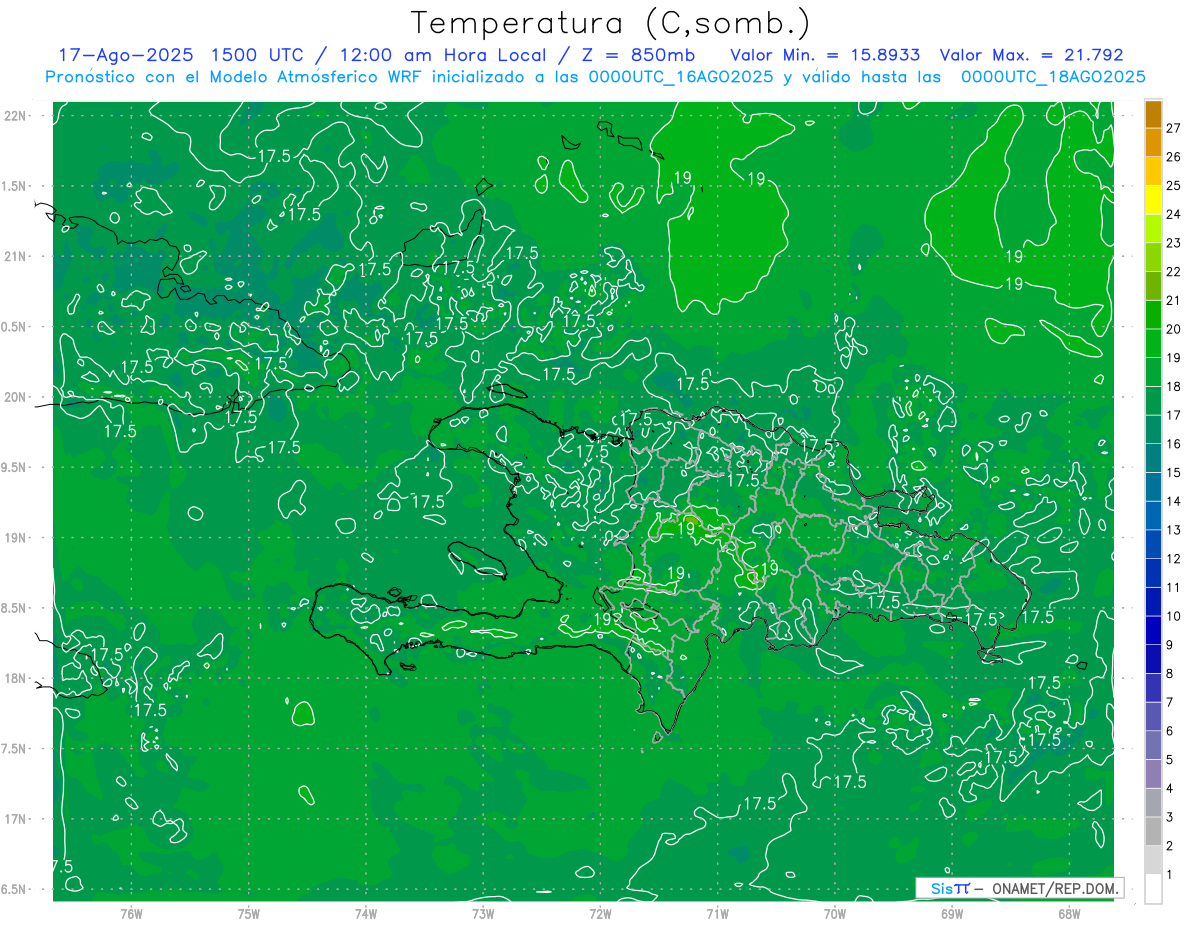The image size is (1200, 927).
Task: Click the teal legend band between 15 and 16
Action: pos(1153,458)
